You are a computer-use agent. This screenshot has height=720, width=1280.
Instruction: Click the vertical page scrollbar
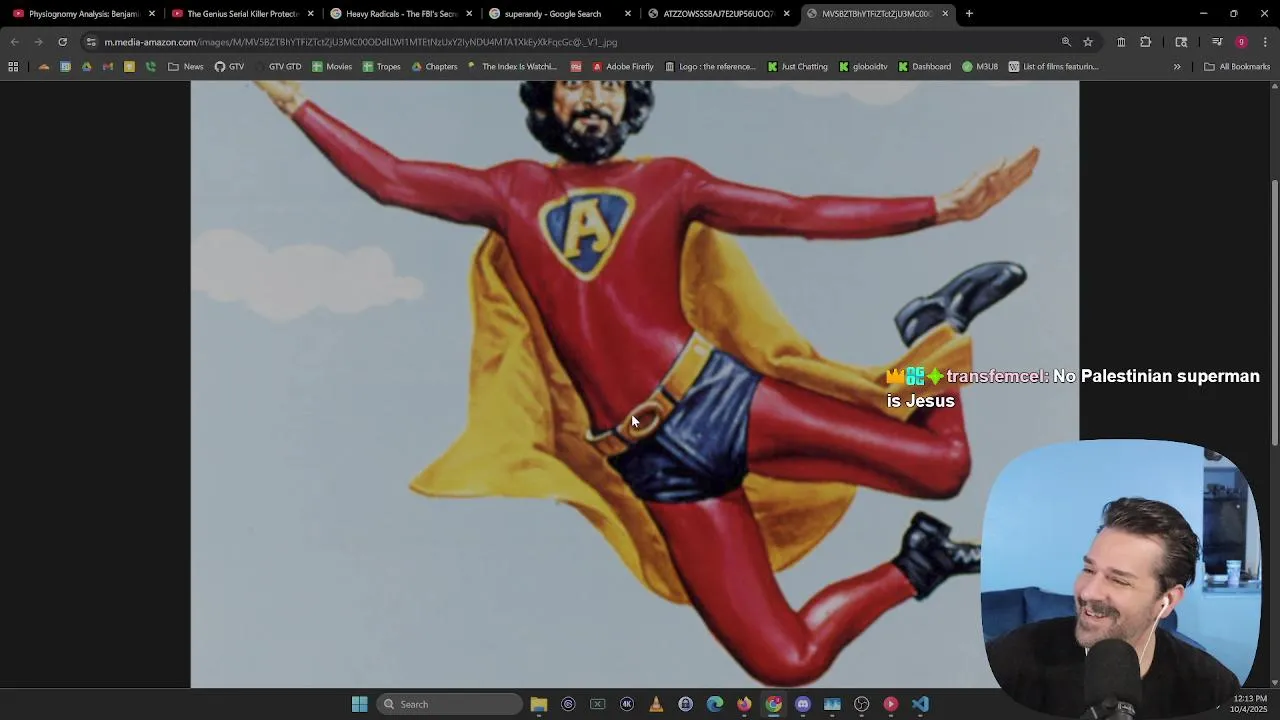coord(1274,312)
